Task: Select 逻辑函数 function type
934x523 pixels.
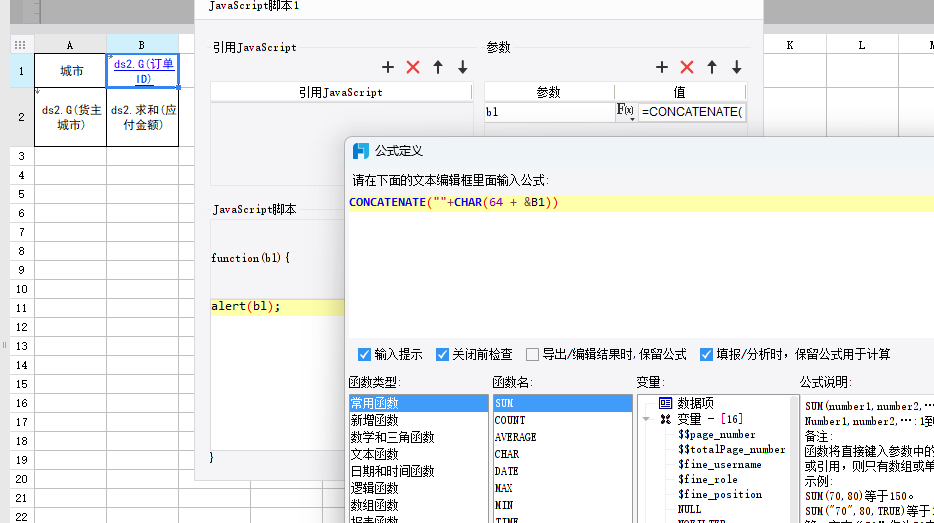Action: (418, 488)
